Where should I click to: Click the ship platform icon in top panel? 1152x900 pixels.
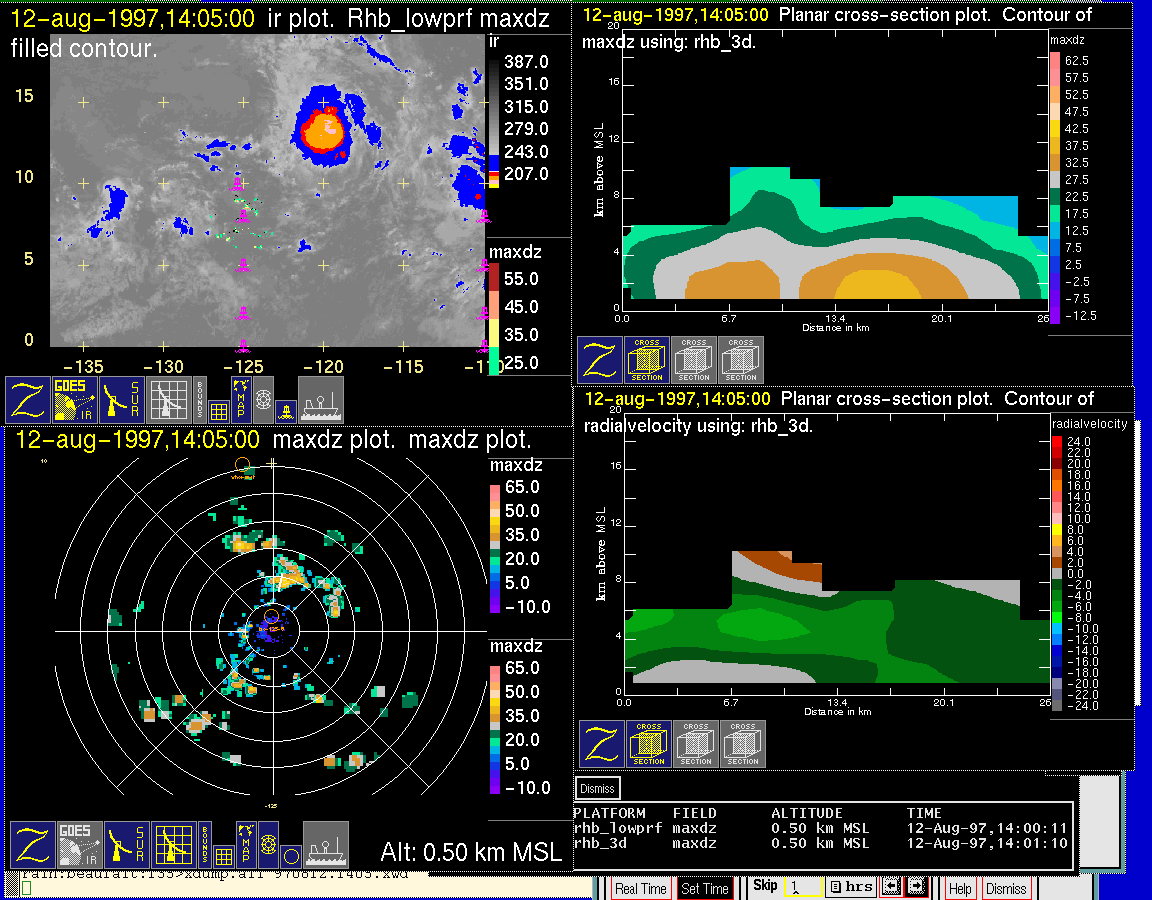(x=321, y=400)
